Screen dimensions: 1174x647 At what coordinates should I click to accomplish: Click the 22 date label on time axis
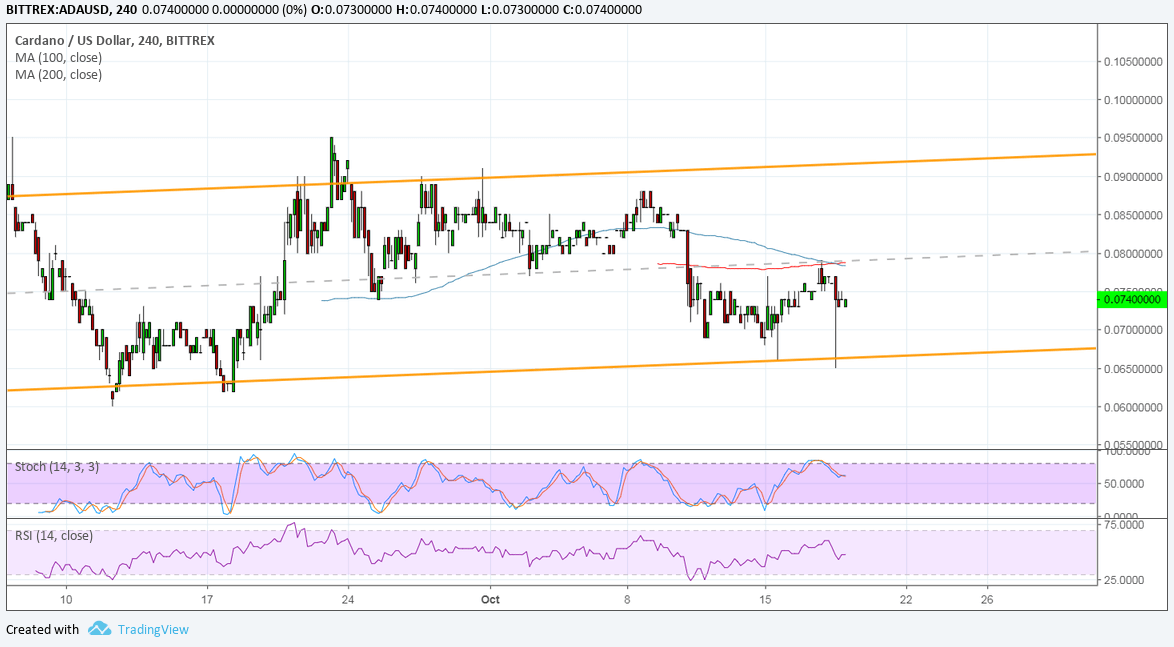point(906,599)
